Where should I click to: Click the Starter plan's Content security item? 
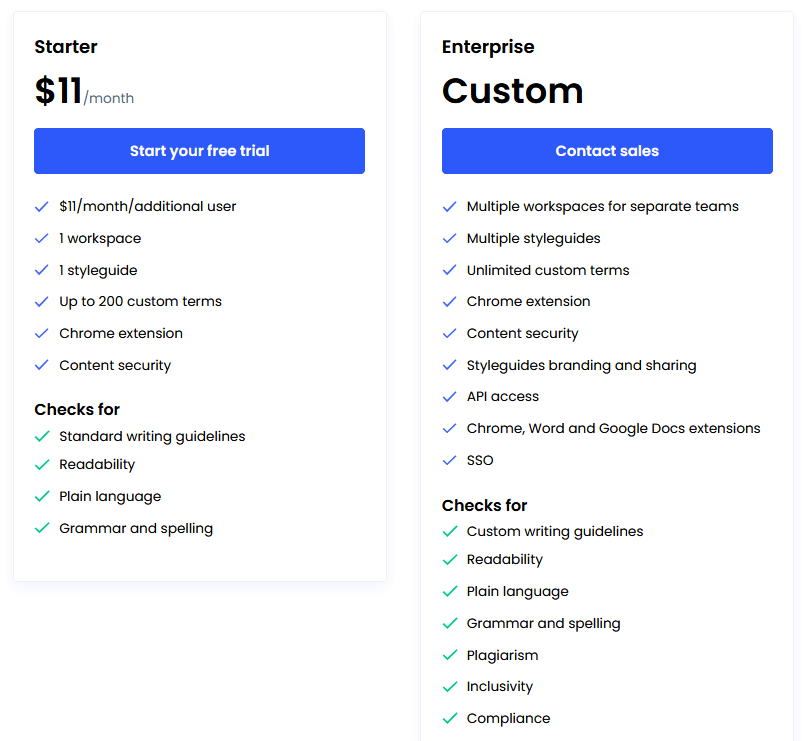tap(115, 365)
